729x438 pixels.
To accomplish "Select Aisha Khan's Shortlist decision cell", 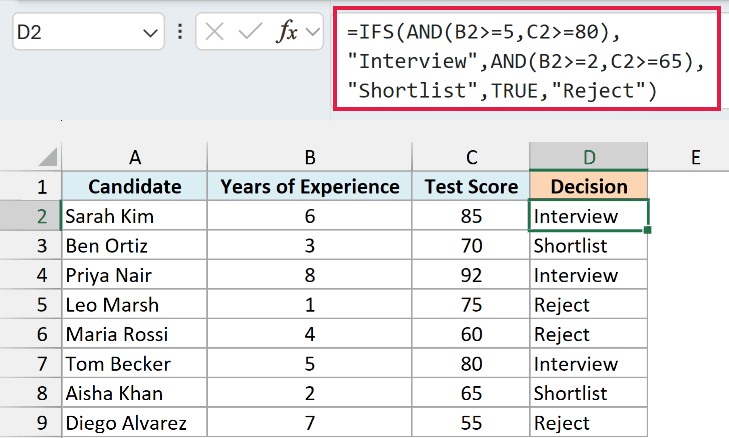I will click(589, 393).
